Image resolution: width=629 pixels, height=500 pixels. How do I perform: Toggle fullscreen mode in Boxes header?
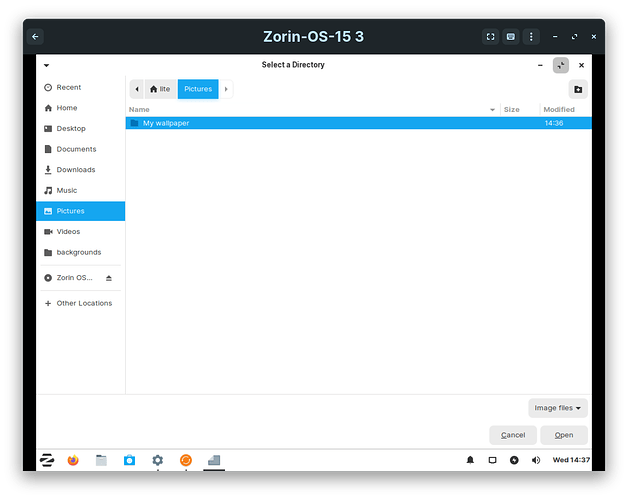(490, 37)
